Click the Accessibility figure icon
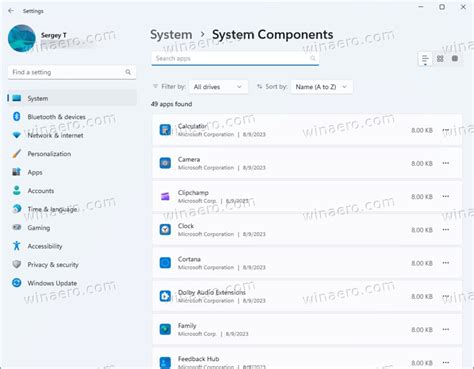 coord(17,246)
